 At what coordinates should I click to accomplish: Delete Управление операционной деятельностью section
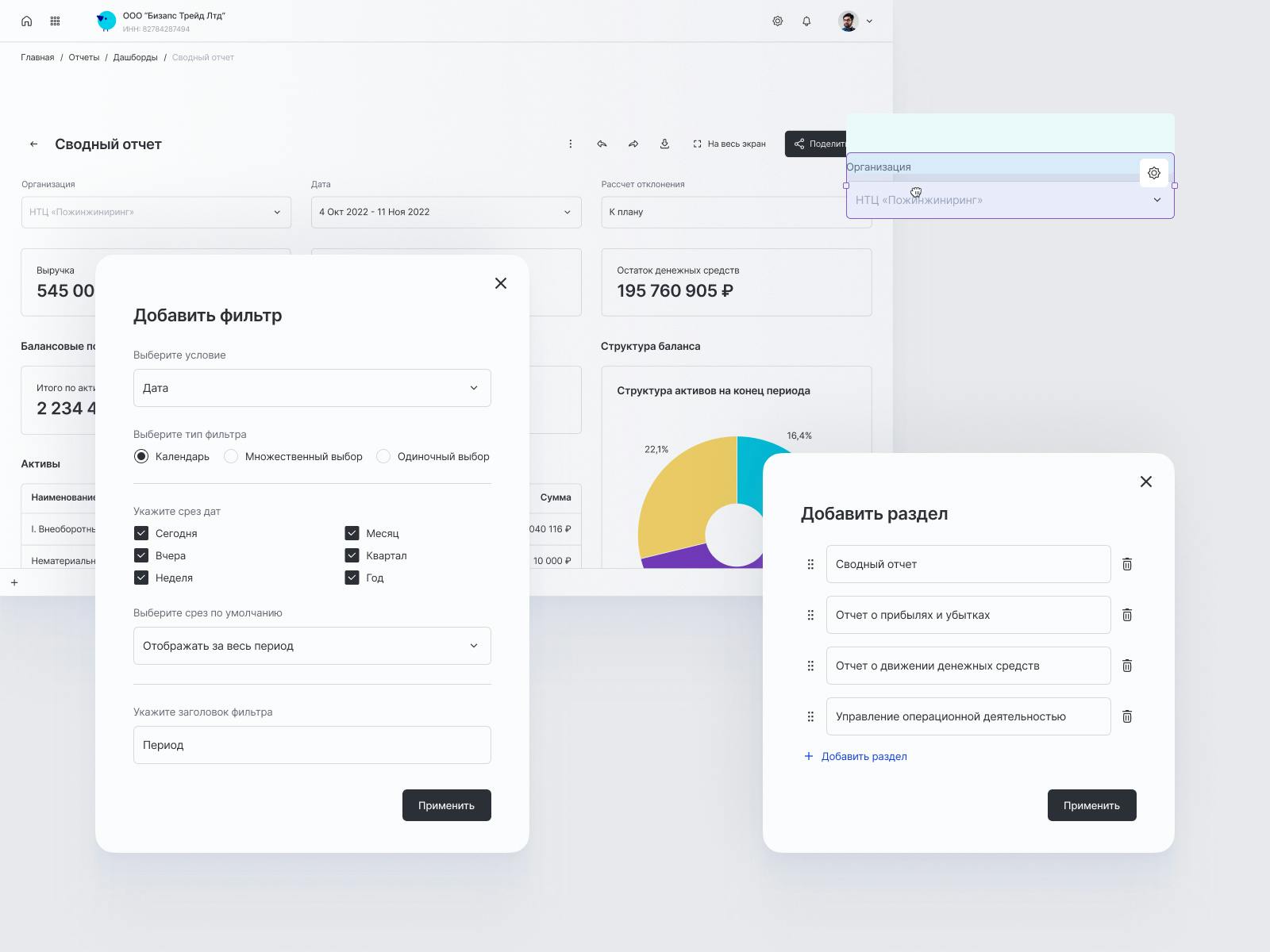(x=1127, y=716)
